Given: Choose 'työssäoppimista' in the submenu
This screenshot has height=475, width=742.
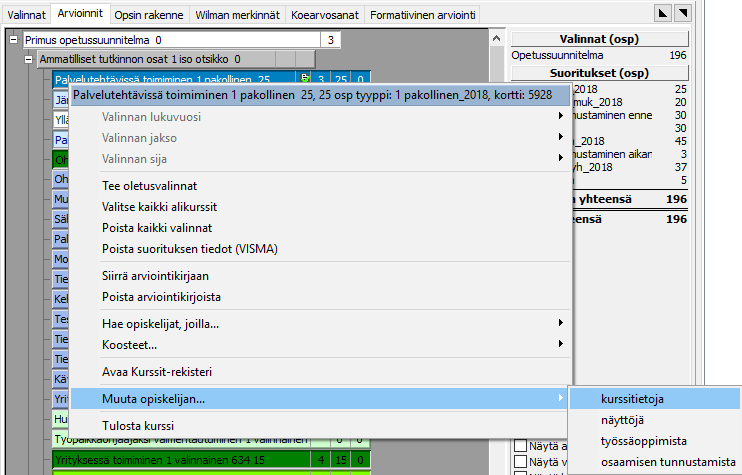Looking at the screenshot, I should 644,441.
